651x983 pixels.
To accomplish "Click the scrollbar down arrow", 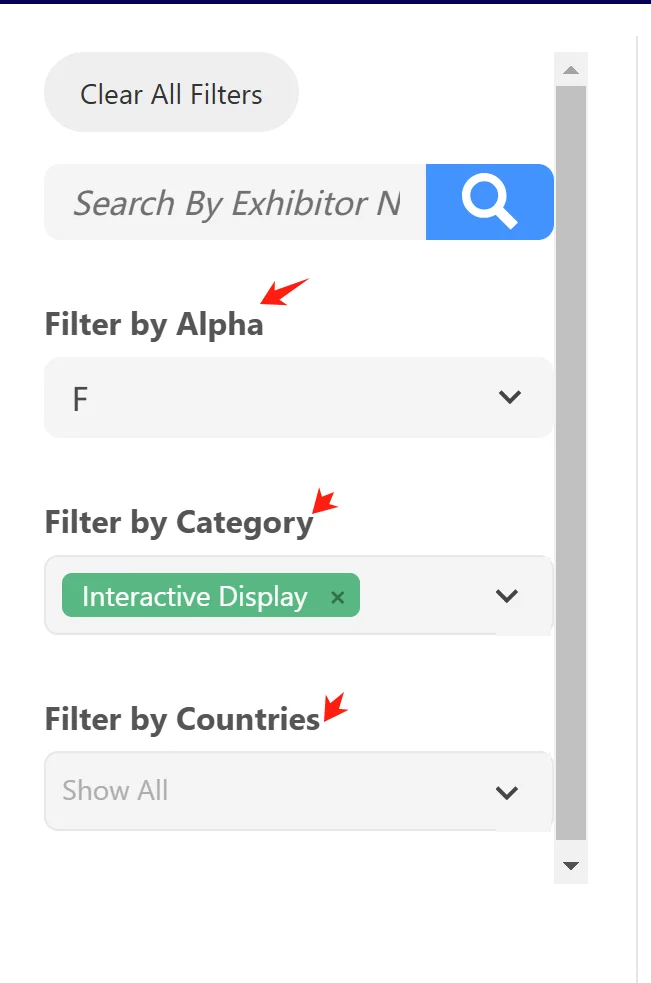I will tap(571, 865).
